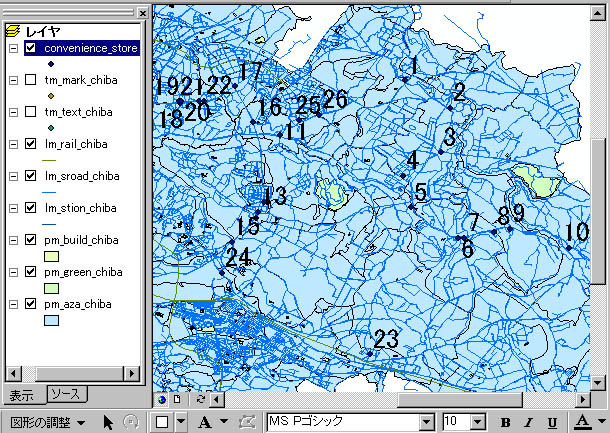Collapse the tm_mark_chiba layer legend
Screen dimensions: 610x433
click(14, 80)
